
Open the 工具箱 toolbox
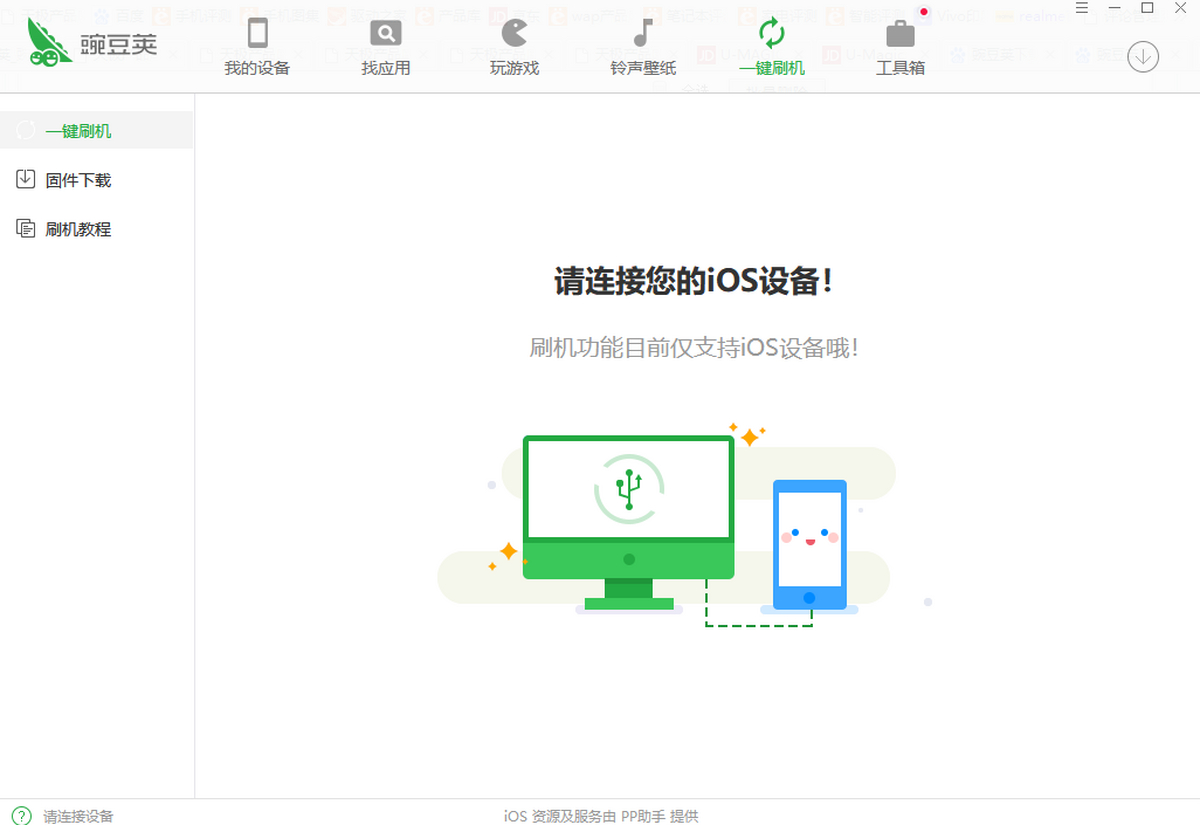click(x=900, y=47)
